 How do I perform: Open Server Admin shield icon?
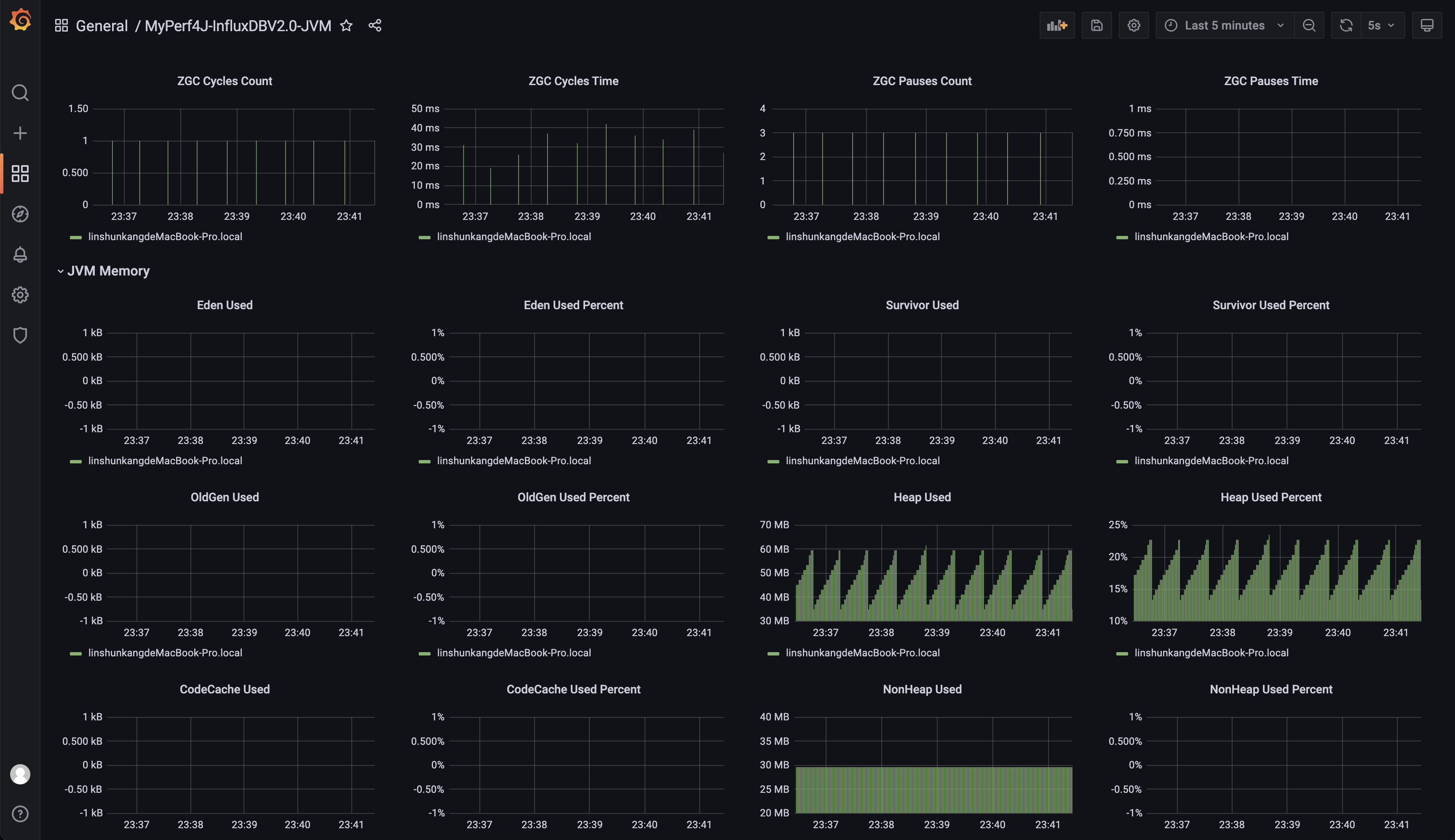click(x=20, y=335)
